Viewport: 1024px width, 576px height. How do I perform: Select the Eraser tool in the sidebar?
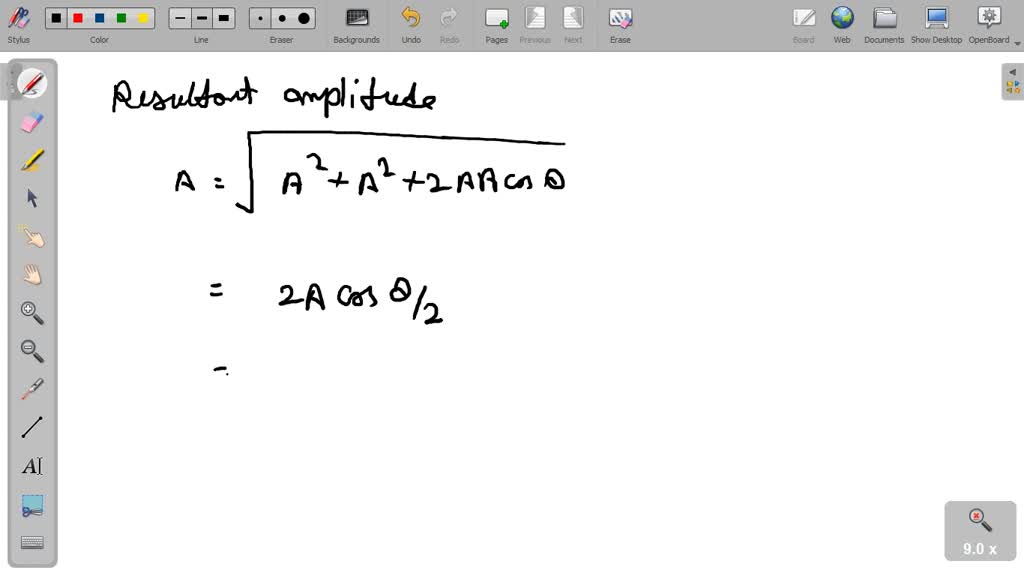click(x=30, y=121)
